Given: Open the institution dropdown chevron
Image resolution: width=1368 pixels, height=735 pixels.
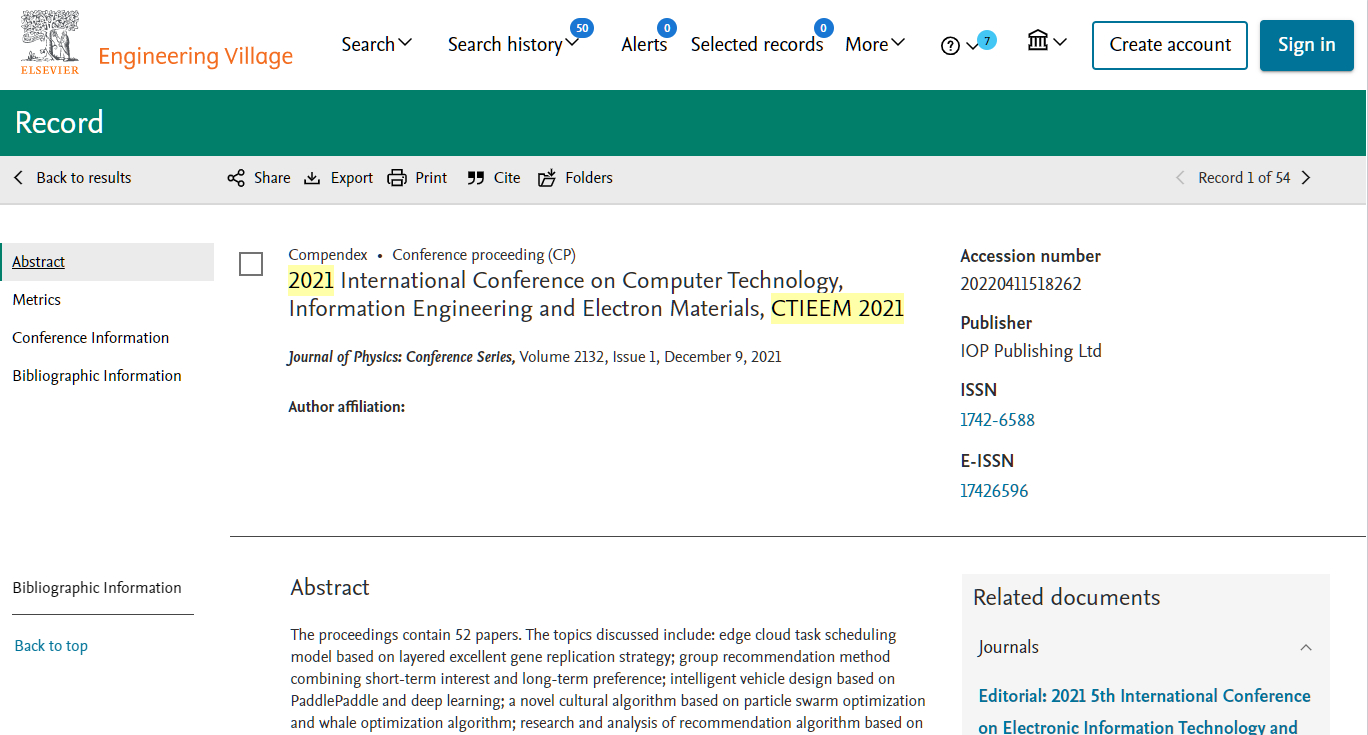Looking at the screenshot, I should point(1060,41).
